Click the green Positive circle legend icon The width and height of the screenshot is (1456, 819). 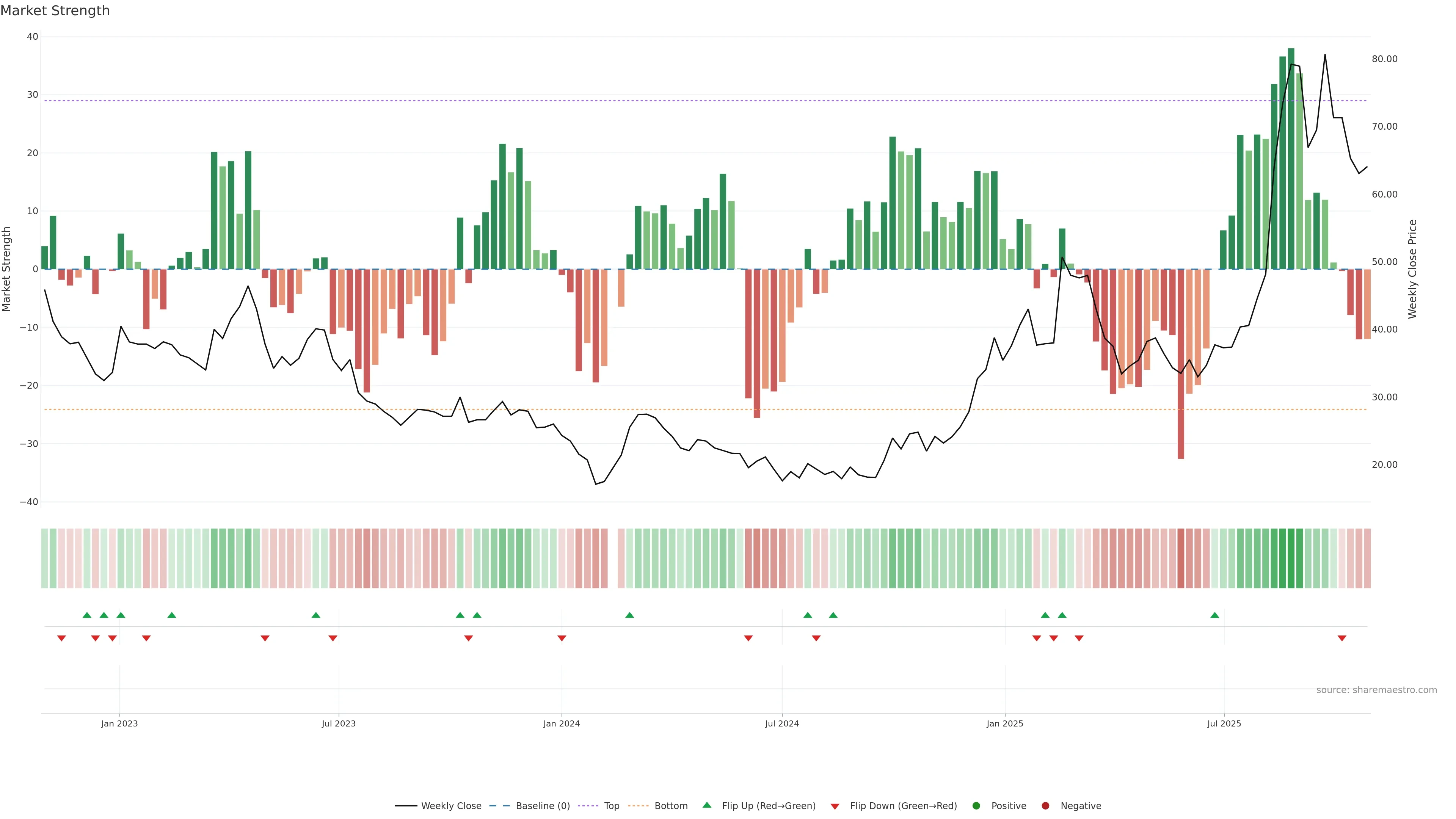976,805
